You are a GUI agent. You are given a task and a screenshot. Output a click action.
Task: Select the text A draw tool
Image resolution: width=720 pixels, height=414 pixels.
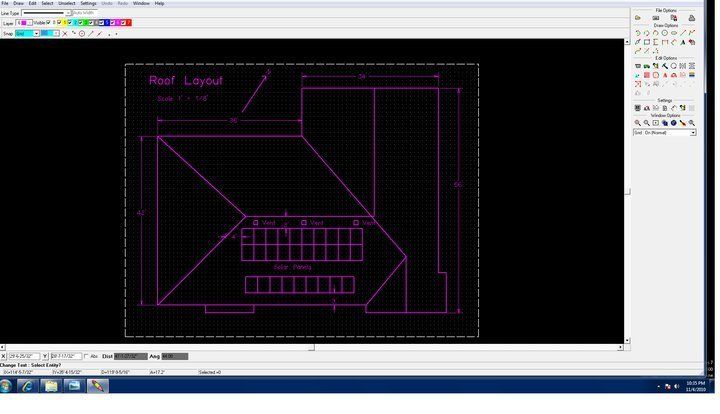(x=683, y=42)
